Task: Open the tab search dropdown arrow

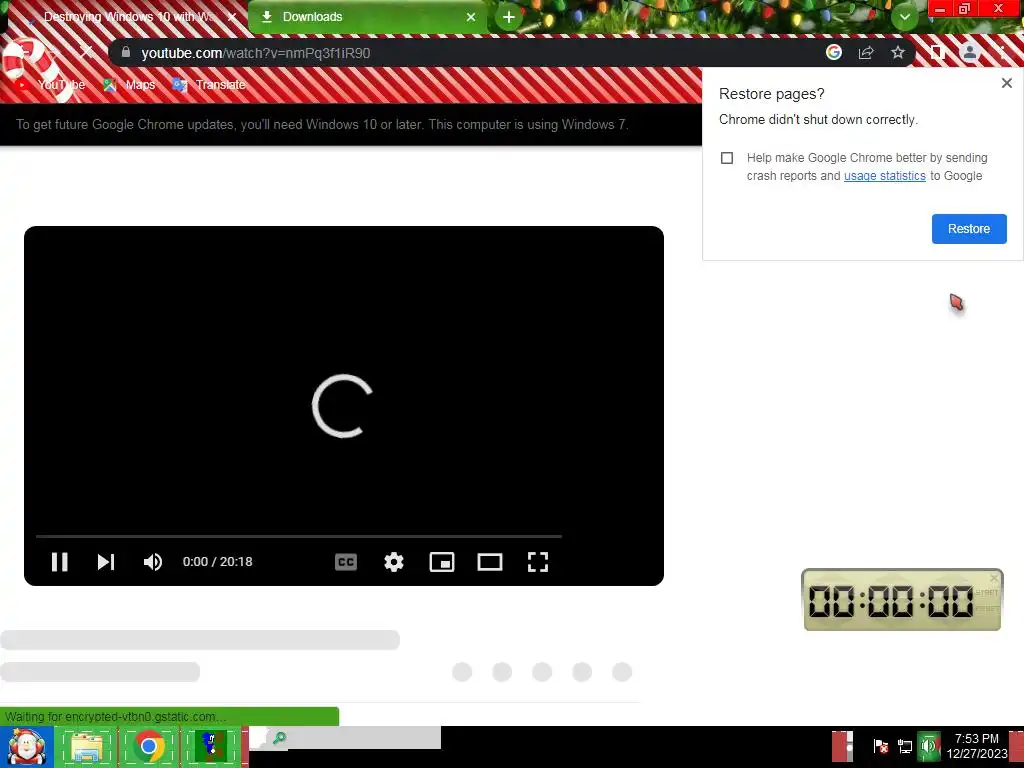Action: point(904,18)
